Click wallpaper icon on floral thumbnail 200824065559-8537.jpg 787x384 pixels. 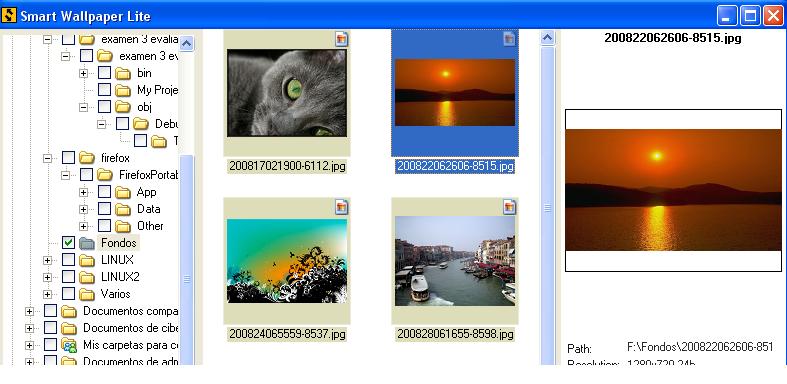pyautogui.click(x=341, y=207)
